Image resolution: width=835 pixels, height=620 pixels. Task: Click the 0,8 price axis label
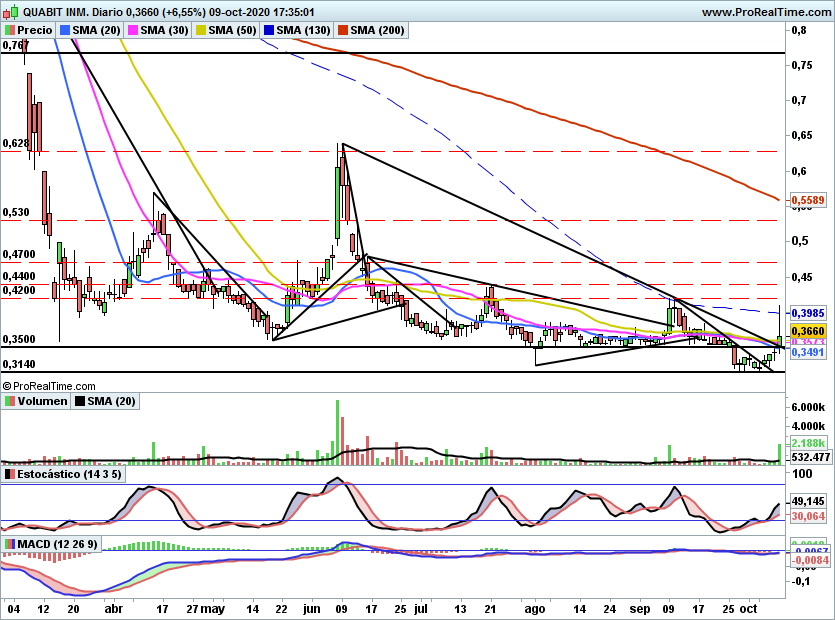point(799,30)
